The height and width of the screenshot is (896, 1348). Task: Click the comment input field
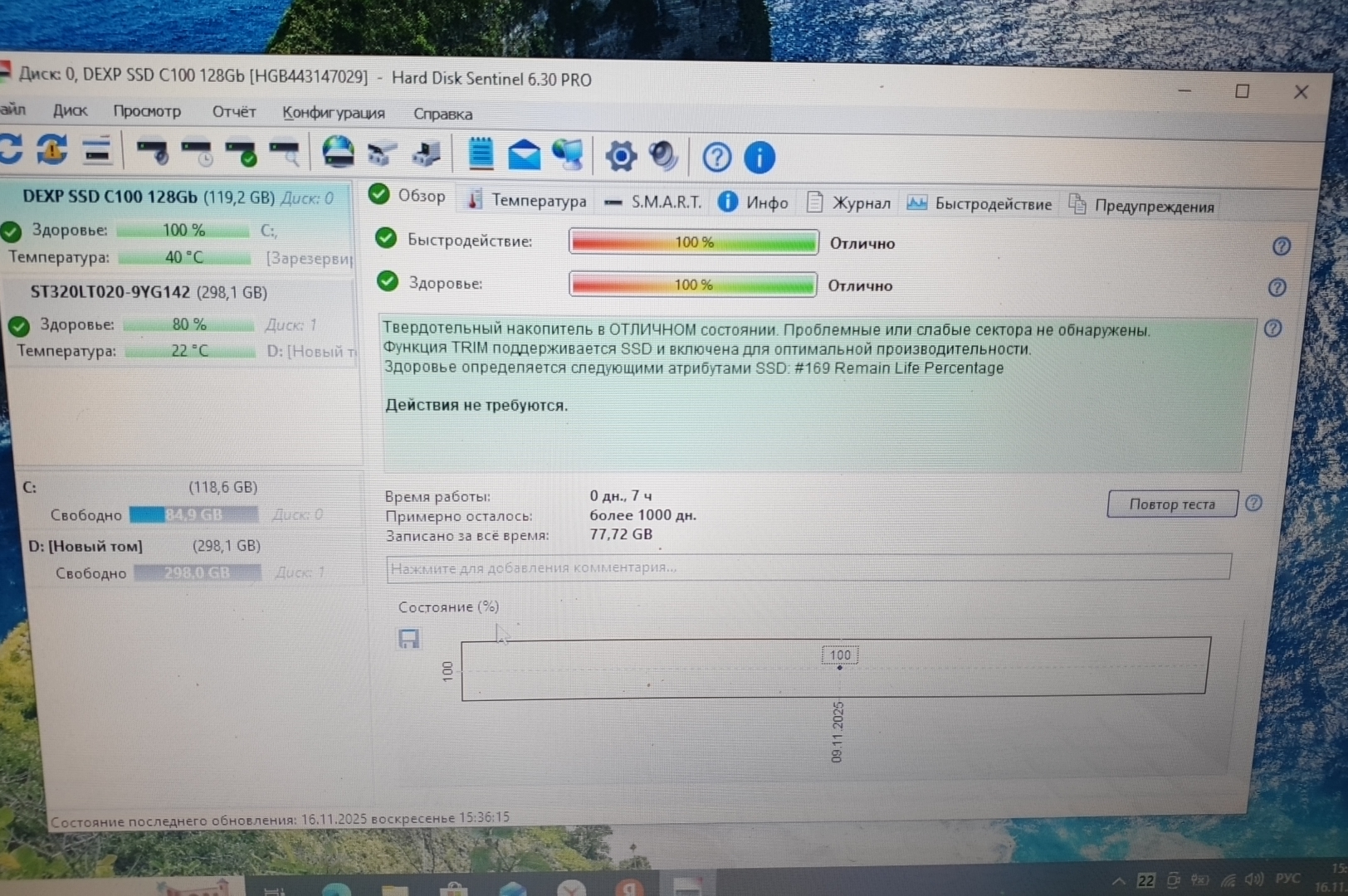point(808,567)
